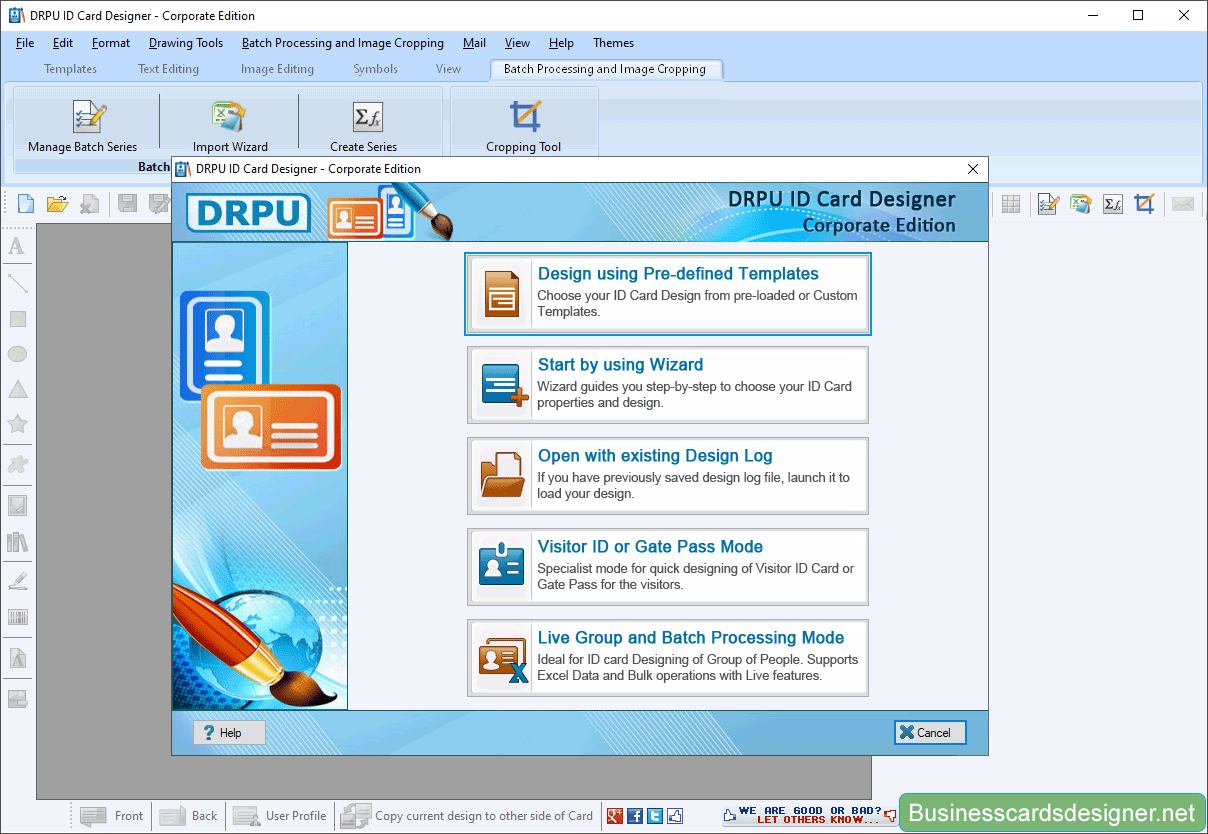Open the Help menu
Screen dimensions: 1208x834
561,43
